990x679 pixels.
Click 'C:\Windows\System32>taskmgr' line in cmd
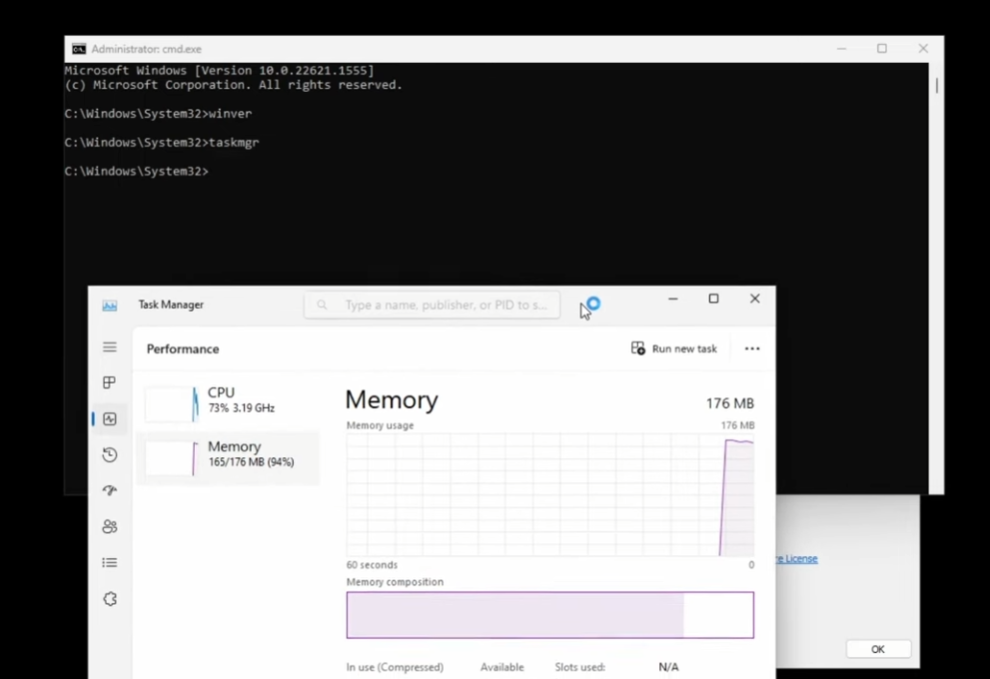click(x=162, y=143)
